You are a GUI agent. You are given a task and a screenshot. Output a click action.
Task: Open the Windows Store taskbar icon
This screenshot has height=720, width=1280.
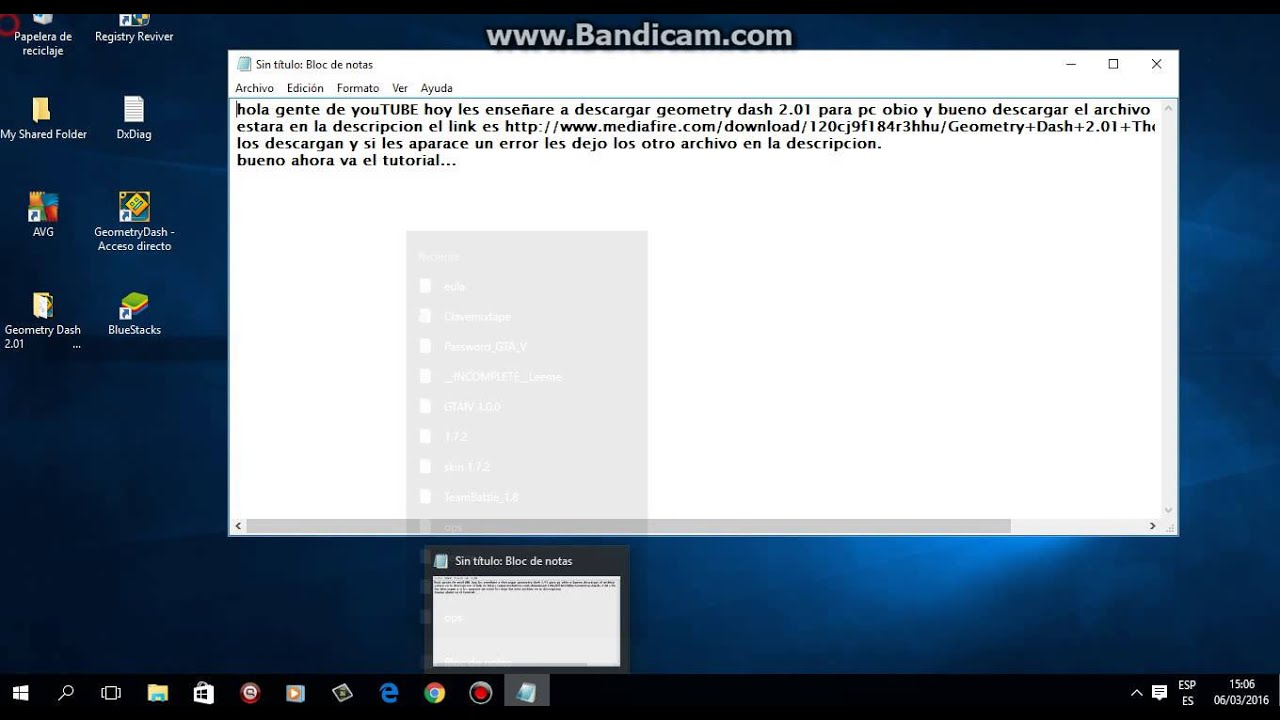click(x=203, y=692)
